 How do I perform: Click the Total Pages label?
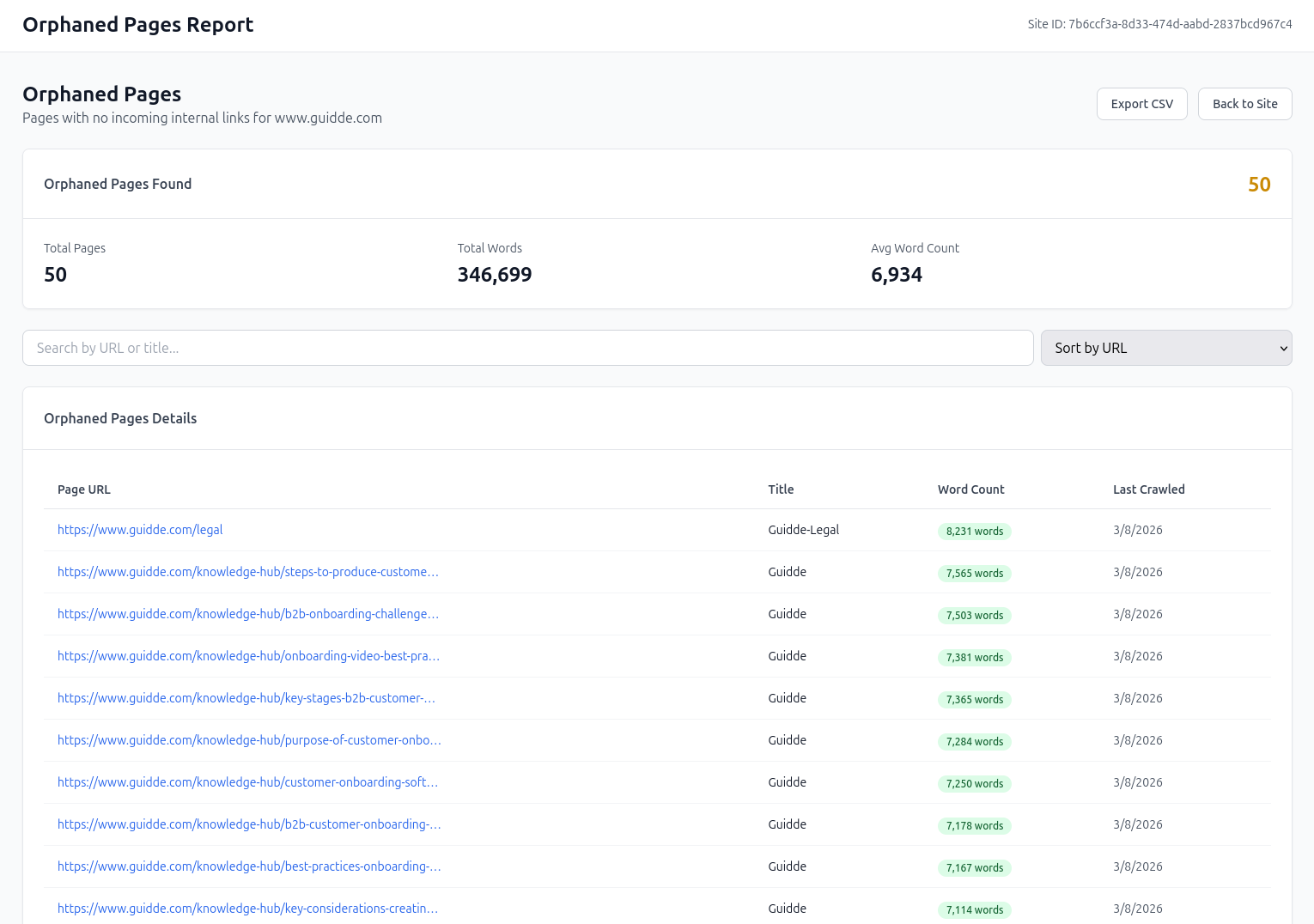75,248
